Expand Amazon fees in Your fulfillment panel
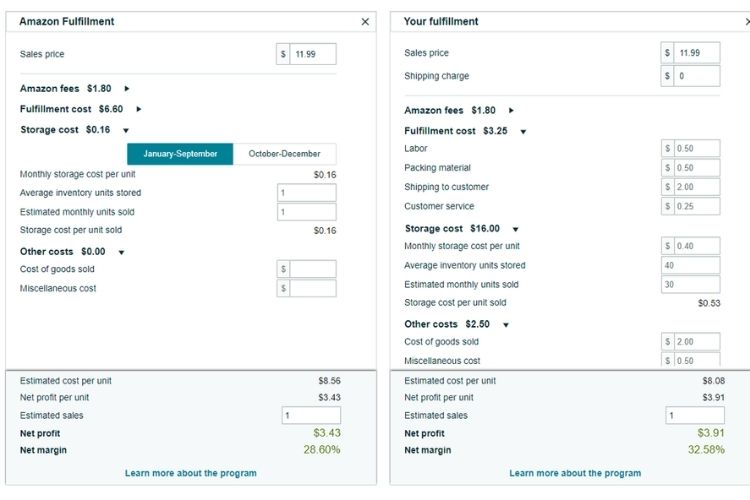This screenshot has width=750, height=500. click(x=511, y=110)
